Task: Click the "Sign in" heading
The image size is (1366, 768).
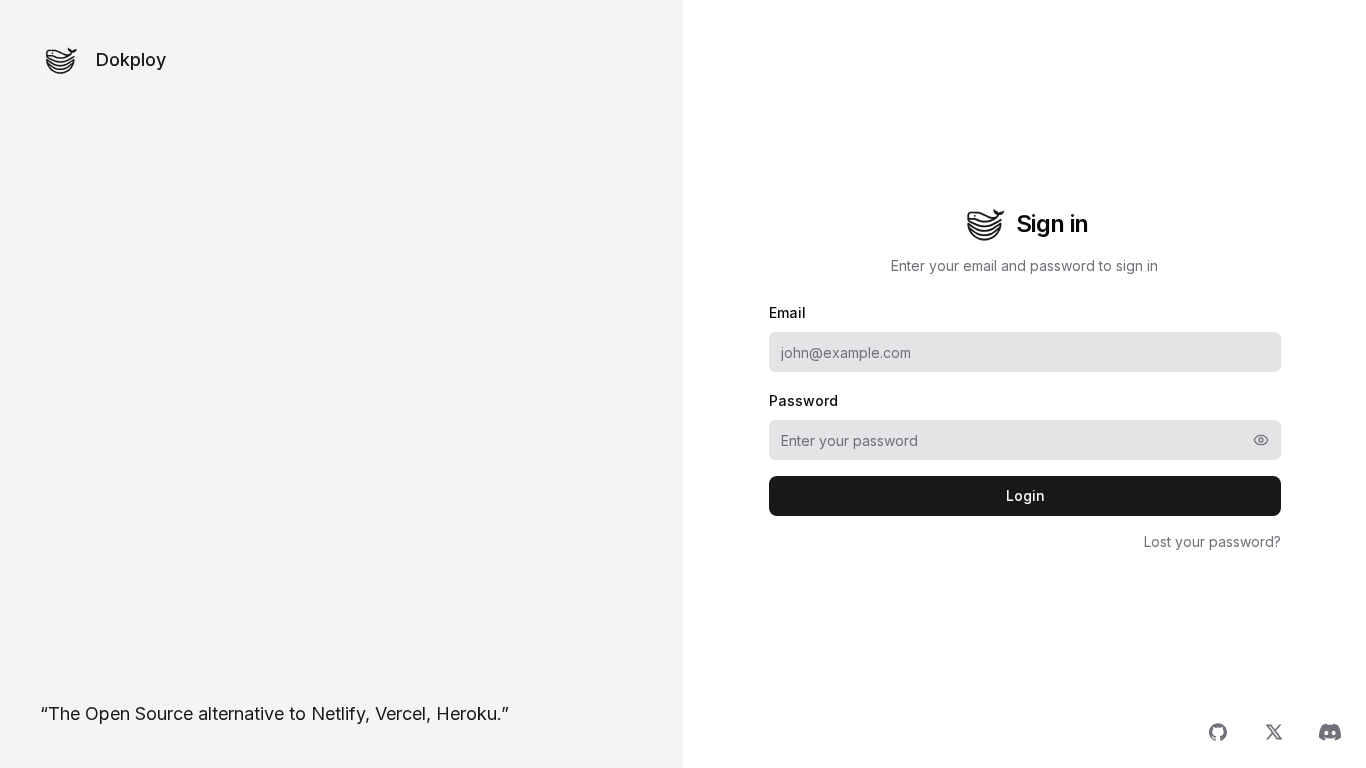Action: tap(1052, 224)
